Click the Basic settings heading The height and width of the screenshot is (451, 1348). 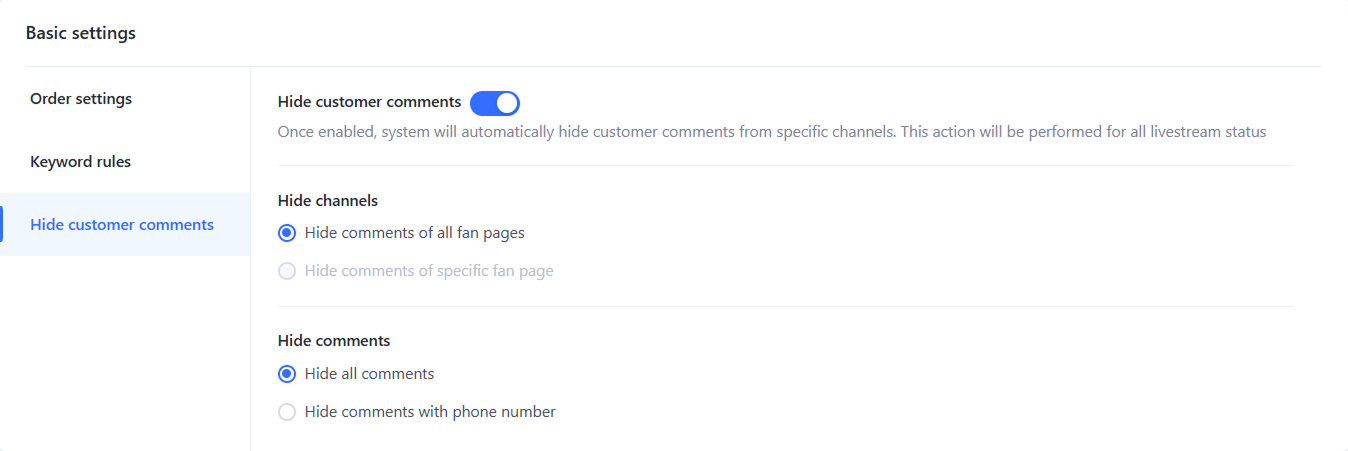pyautogui.click(x=81, y=33)
